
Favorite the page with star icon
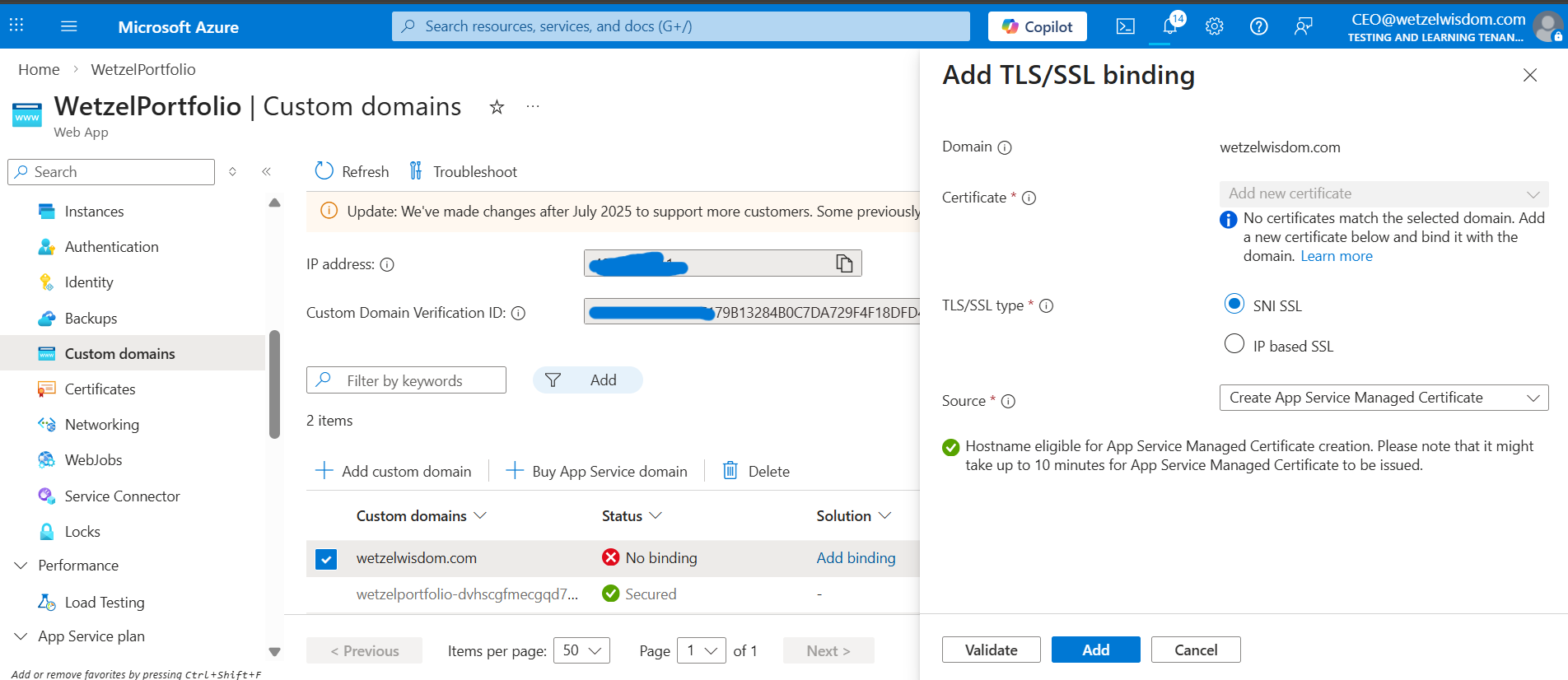[497, 107]
